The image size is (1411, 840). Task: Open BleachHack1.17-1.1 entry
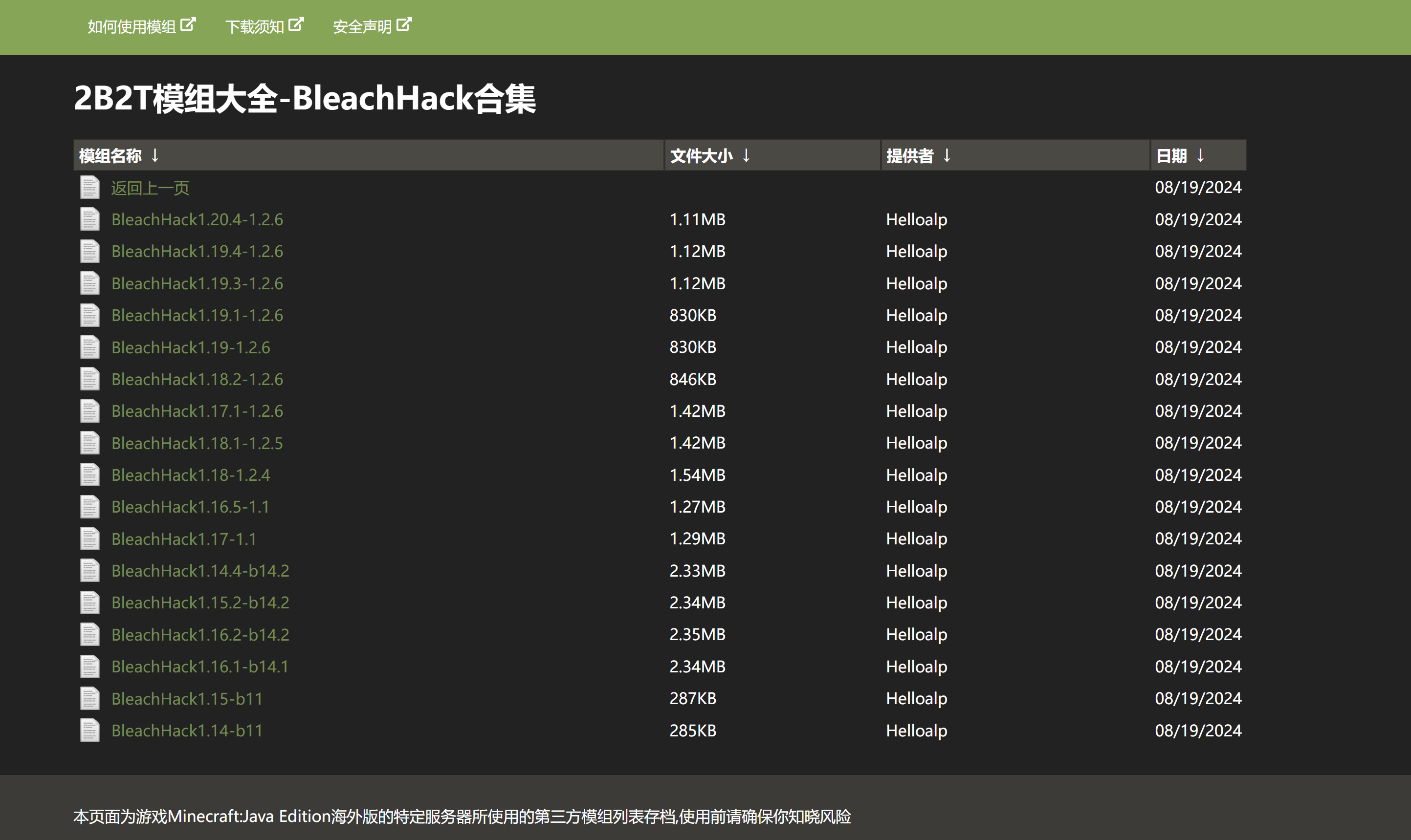(x=184, y=539)
